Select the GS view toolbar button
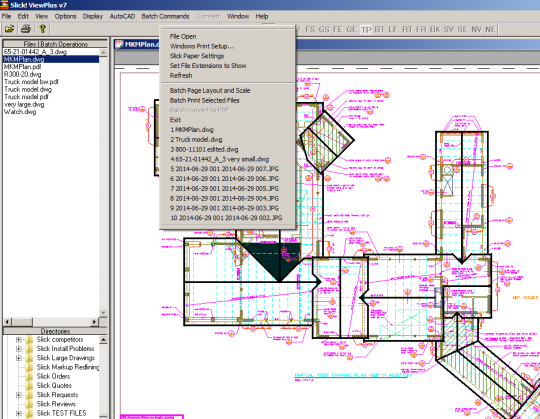This screenshot has height=419, width=540. coord(324,30)
